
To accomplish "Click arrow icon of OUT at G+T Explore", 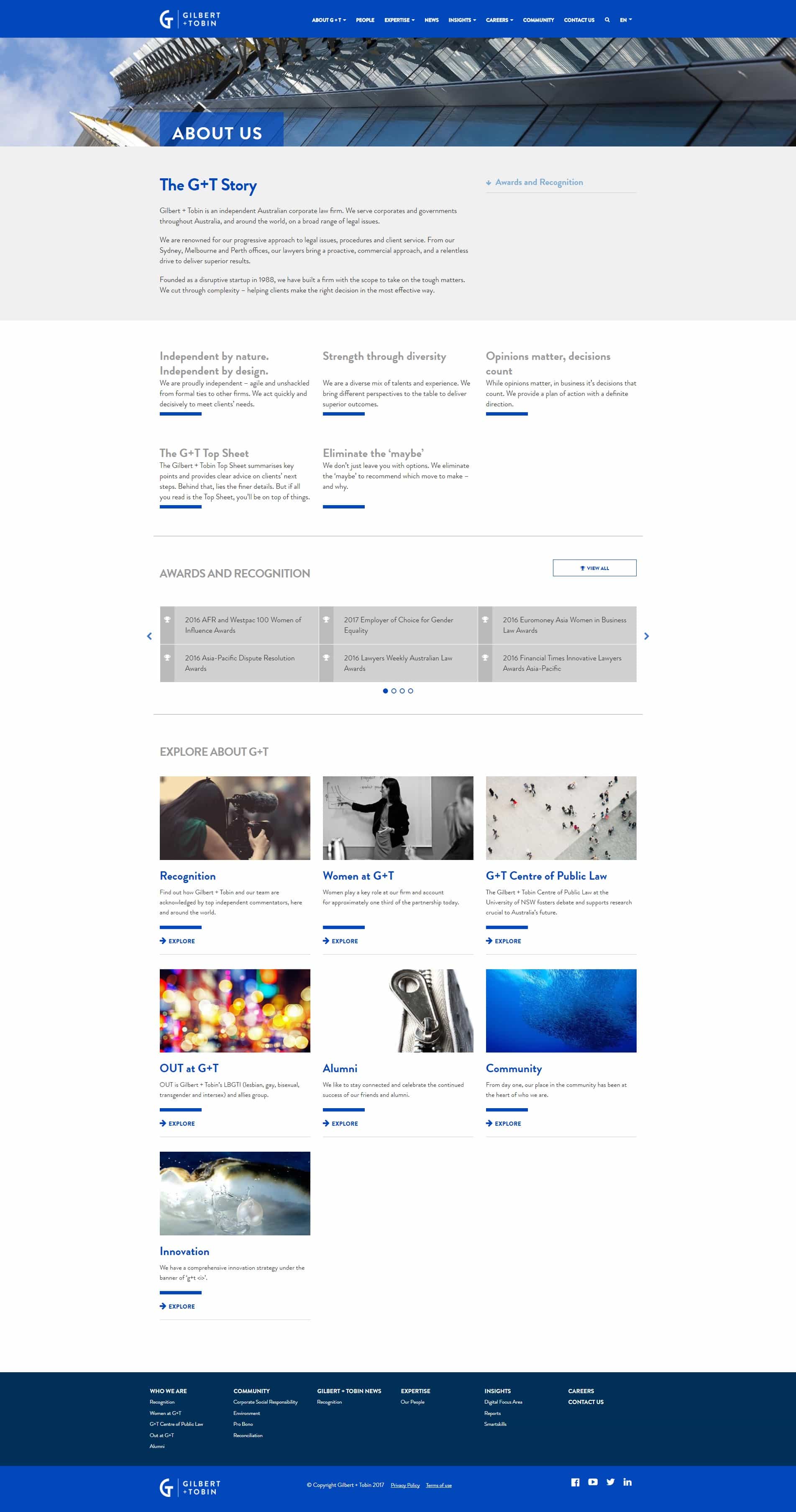I will click(162, 1124).
